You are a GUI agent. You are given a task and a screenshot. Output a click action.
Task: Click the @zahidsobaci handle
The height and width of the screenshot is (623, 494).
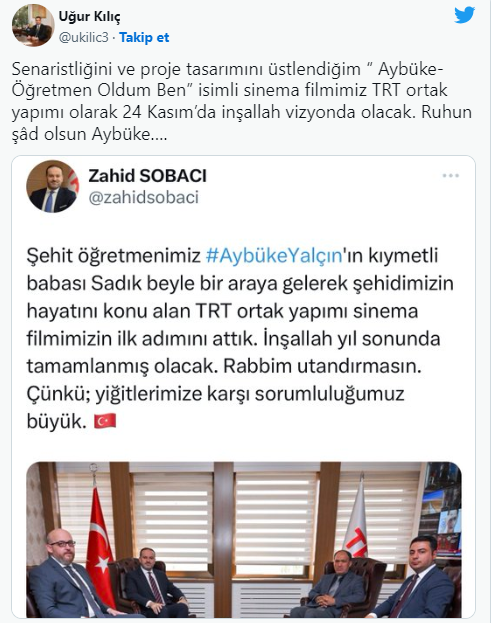(143, 197)
